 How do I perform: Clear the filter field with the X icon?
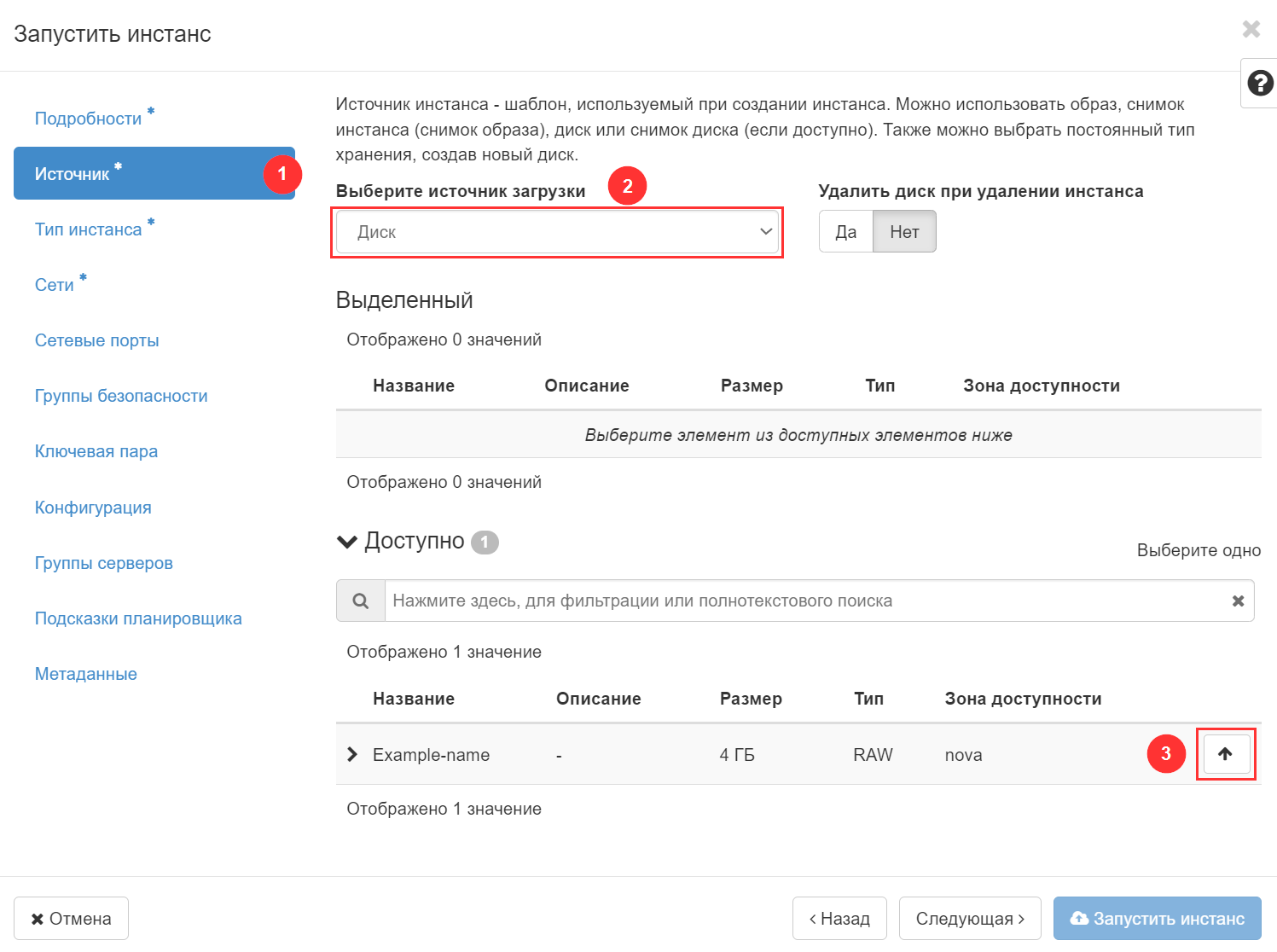tap(1238, 601)
